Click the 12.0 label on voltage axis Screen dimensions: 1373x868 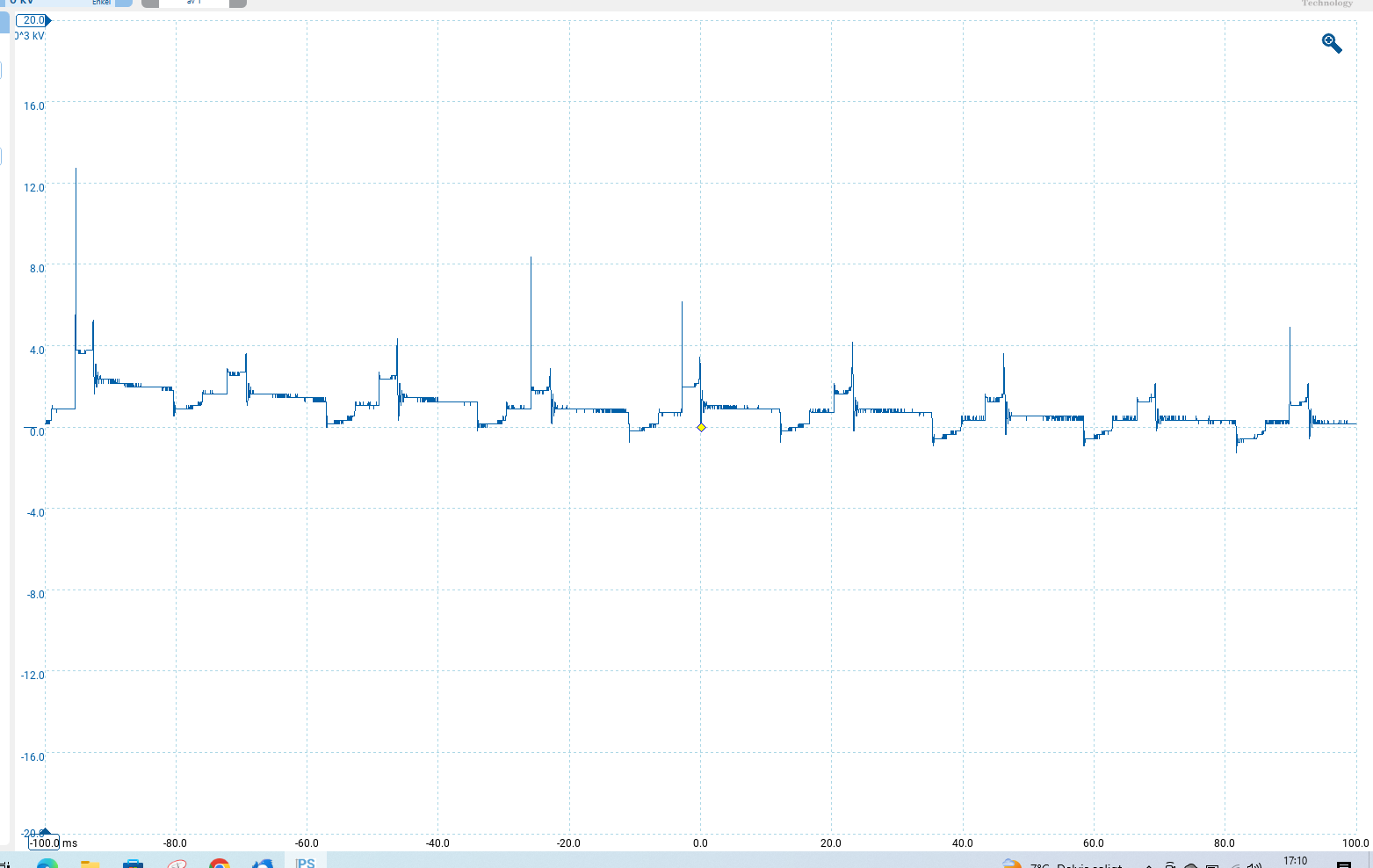click(x=34, y=187)
